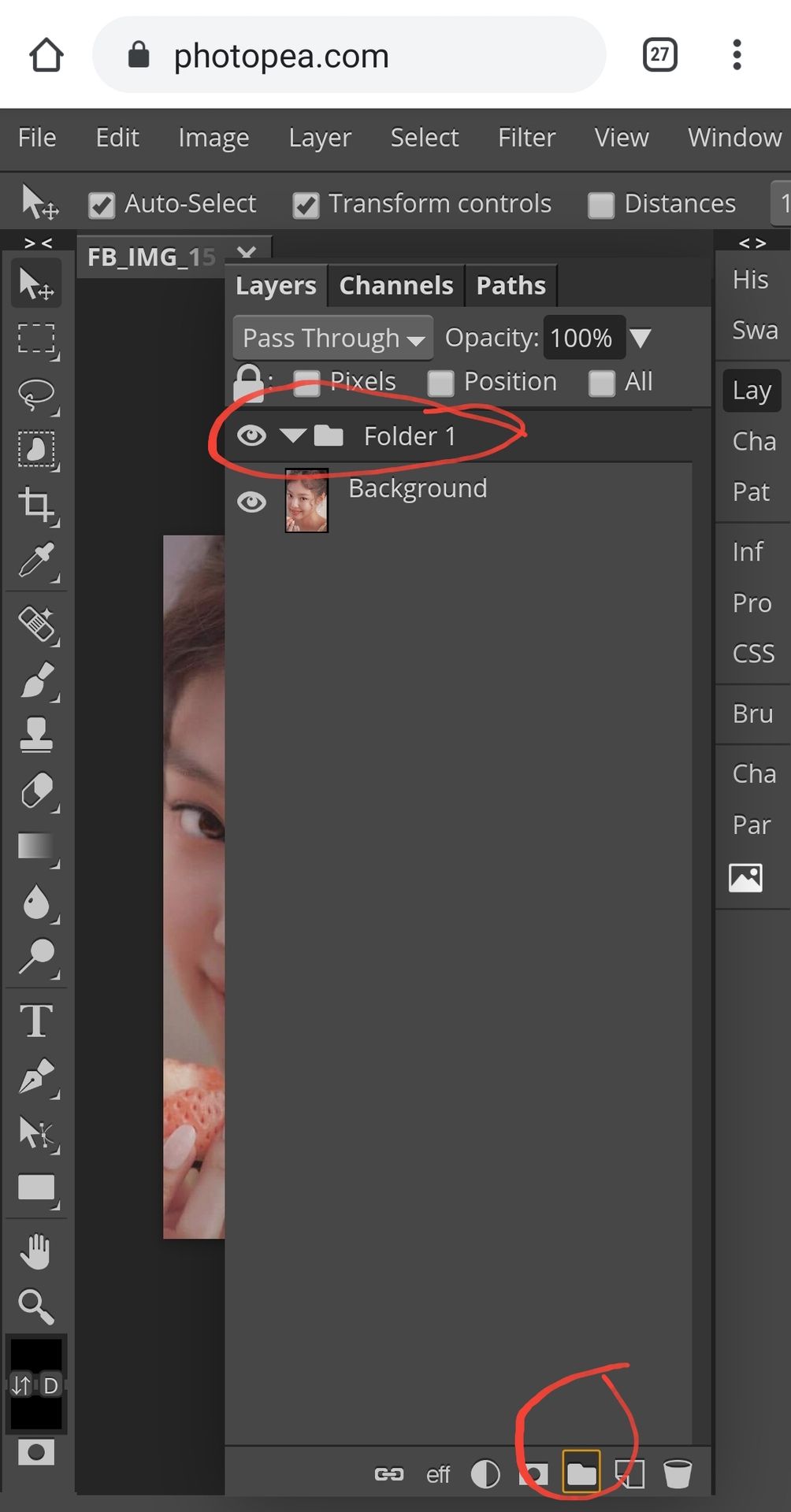
Task: Select the Crop tool
Action: tap(36, 504)
